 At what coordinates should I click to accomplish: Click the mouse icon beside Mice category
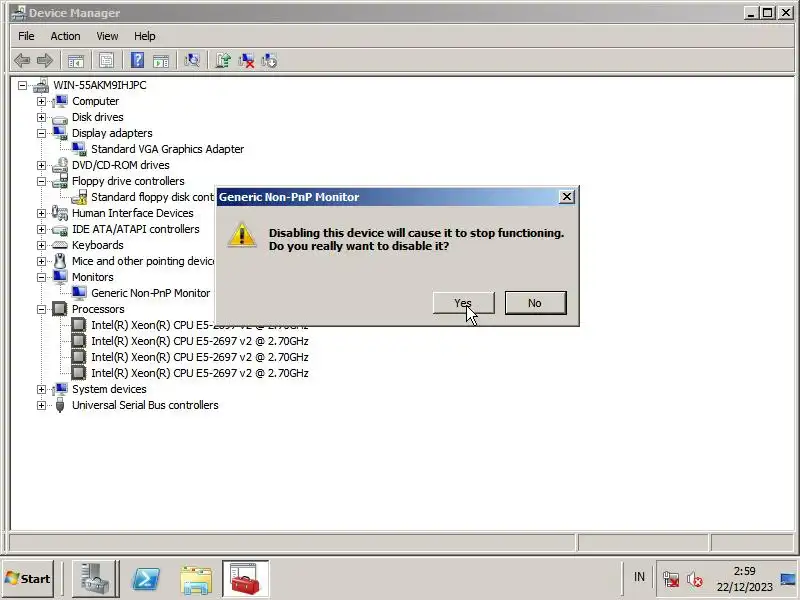coord(60,261)
